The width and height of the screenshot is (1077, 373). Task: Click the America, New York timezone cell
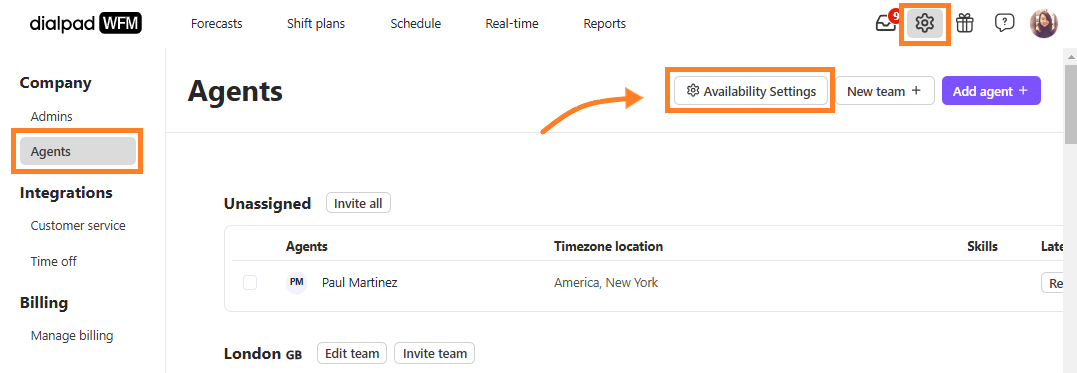pyautogui.click(x=606, y=282)
